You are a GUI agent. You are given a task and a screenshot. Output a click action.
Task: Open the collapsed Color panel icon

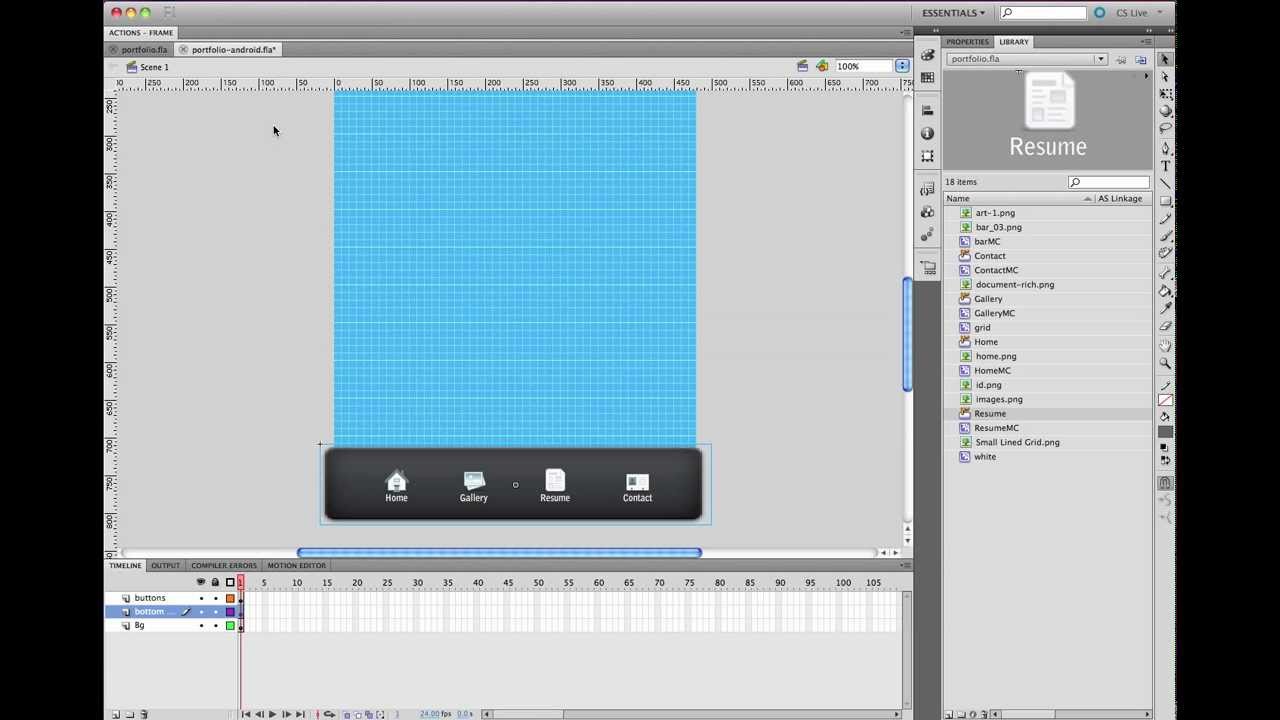pyautogui.click(x=928, y=56)
